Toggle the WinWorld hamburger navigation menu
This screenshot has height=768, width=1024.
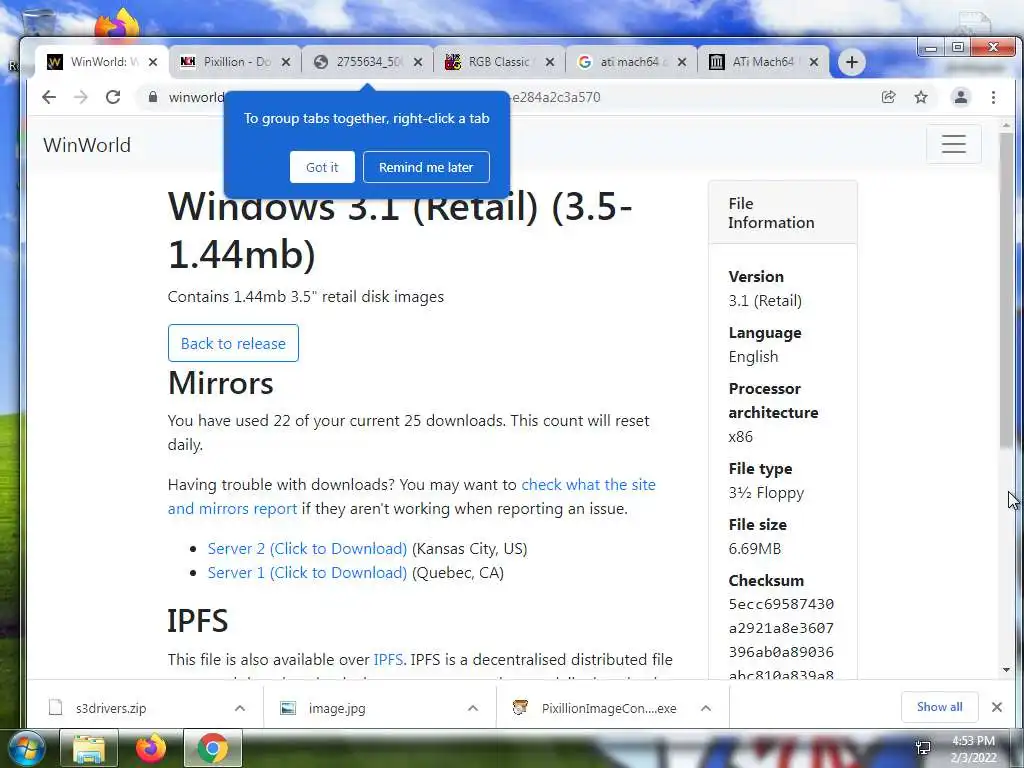pyautogui.click(x=953, y=144)
